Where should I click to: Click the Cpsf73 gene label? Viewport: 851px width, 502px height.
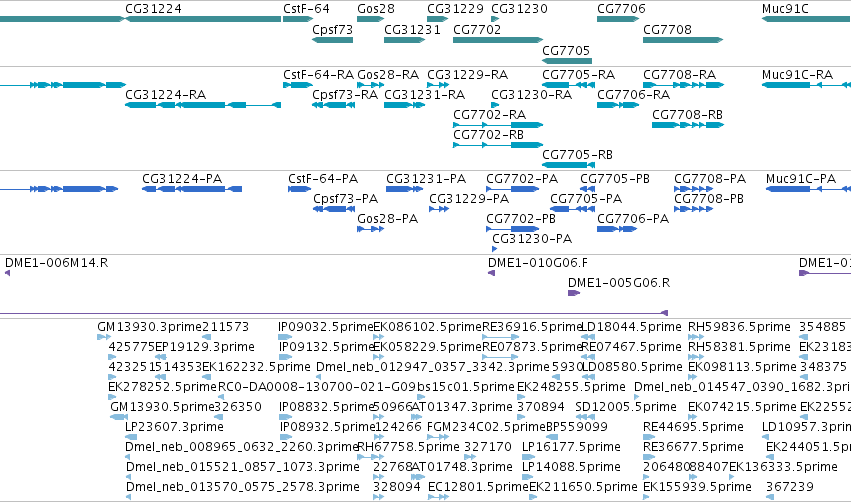332,29
